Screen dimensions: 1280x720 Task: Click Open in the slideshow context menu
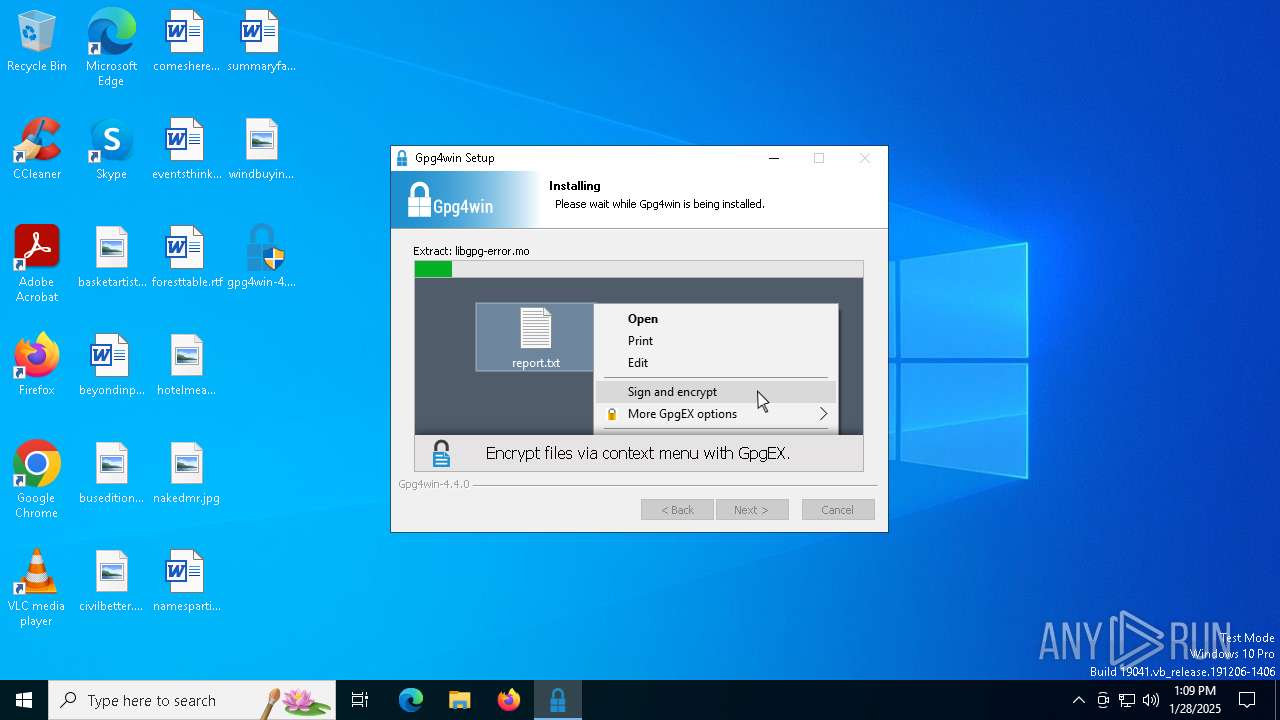click(643, 319)
